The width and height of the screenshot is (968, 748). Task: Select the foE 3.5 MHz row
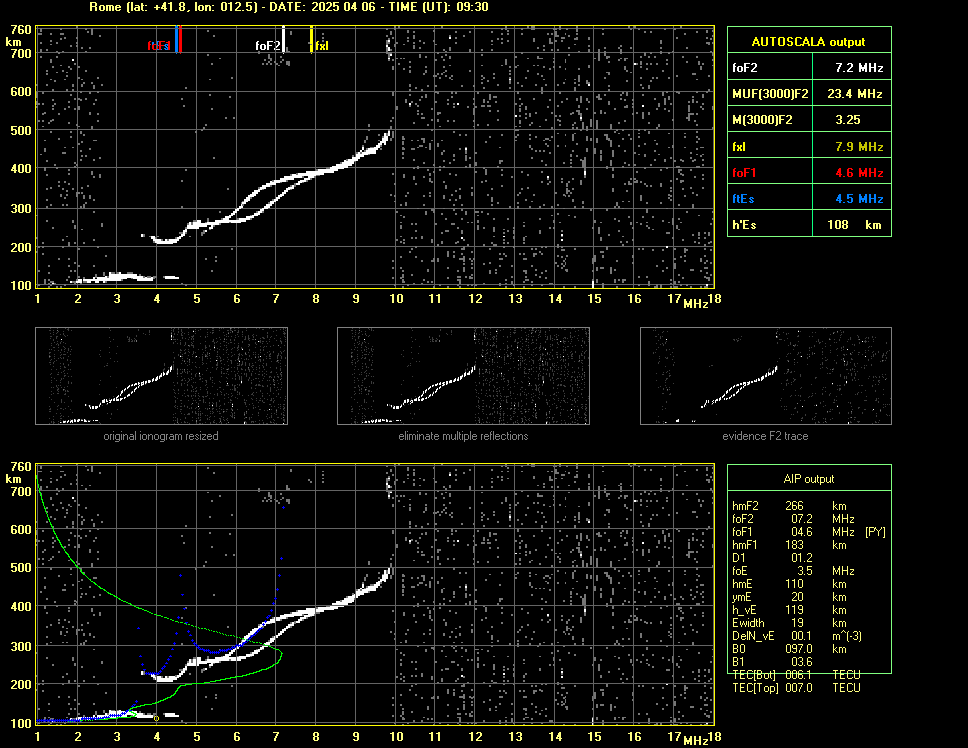tap(793, 571)
